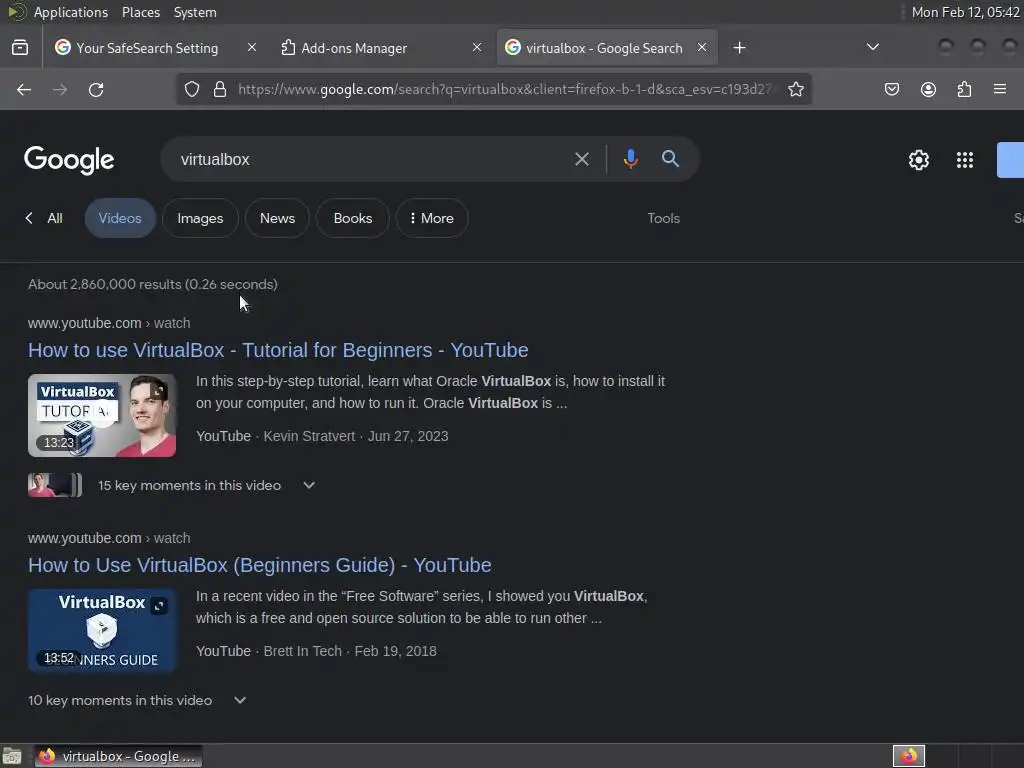Click the small key moments preview thumbnail
The image size is (1024, 768).
55,485
